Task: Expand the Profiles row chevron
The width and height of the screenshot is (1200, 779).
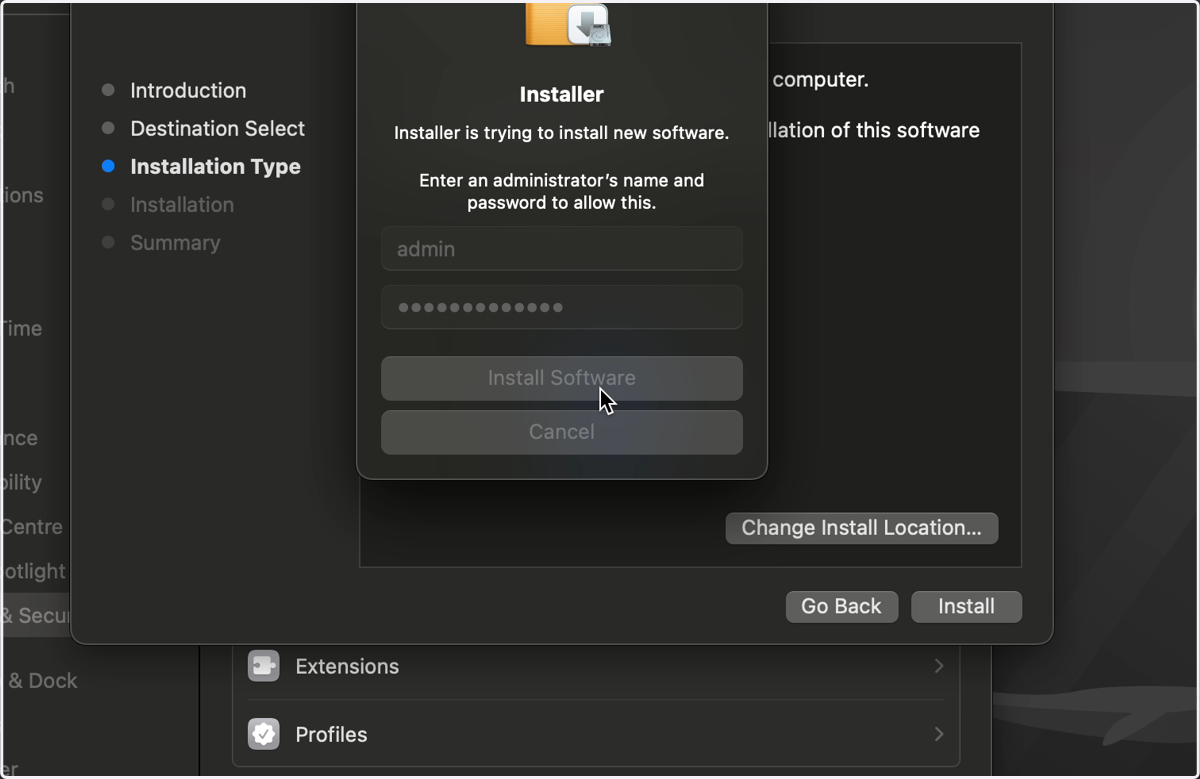Action: click(938, 734)
